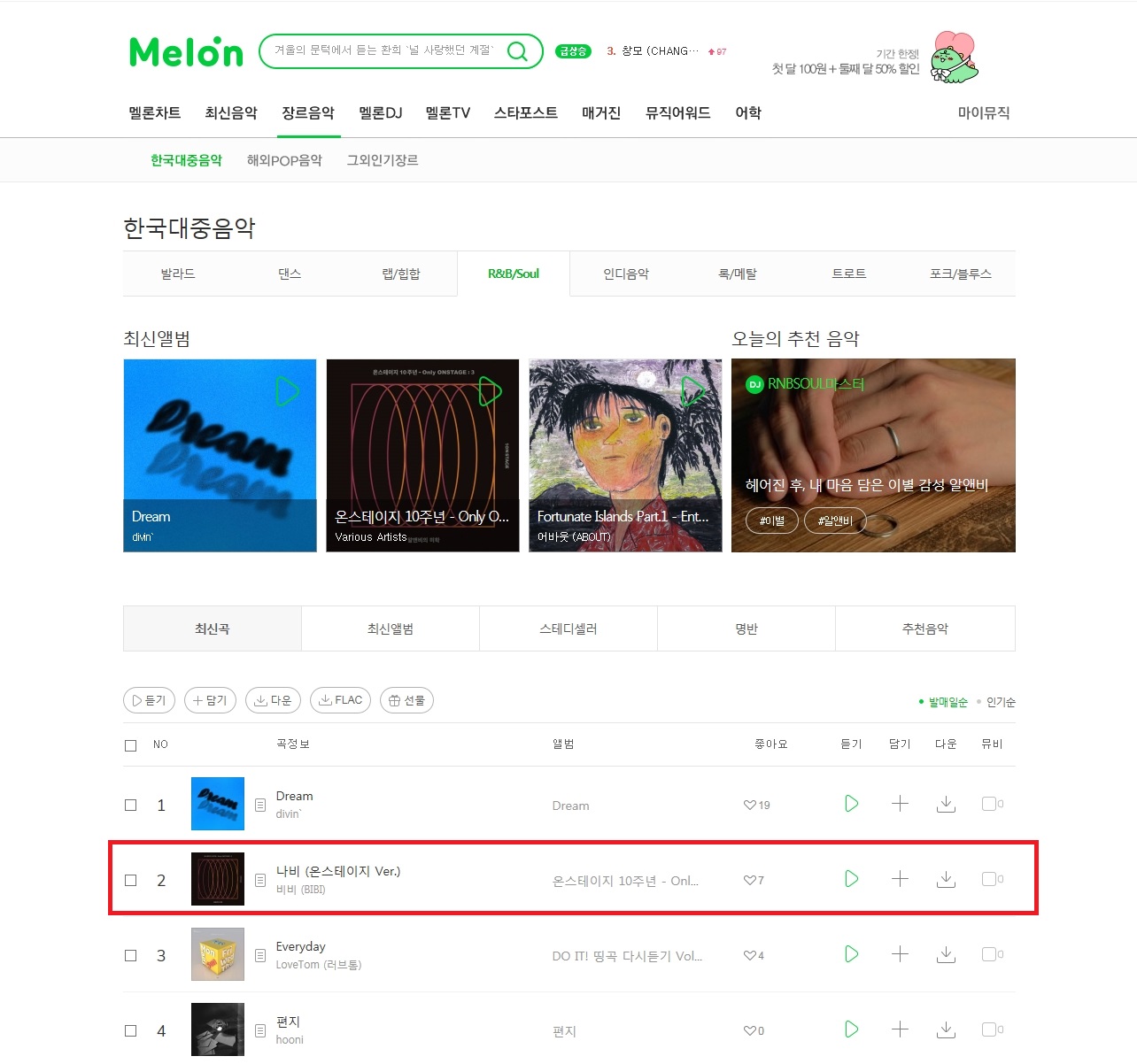
Task: Sort songs by 인기순
Action: click(x=1001, y=702)
